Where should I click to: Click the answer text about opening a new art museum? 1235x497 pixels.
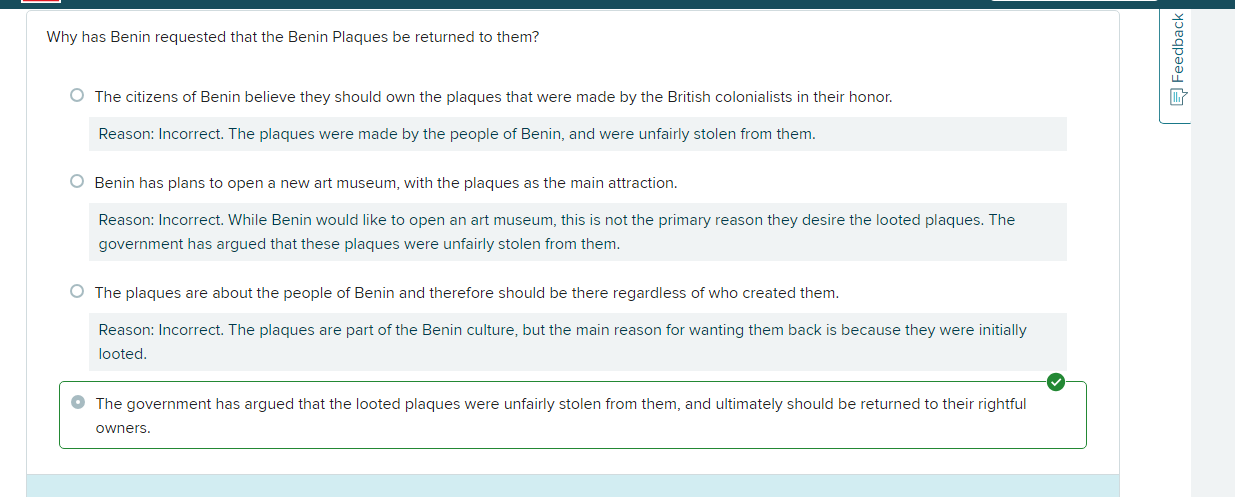385,183
